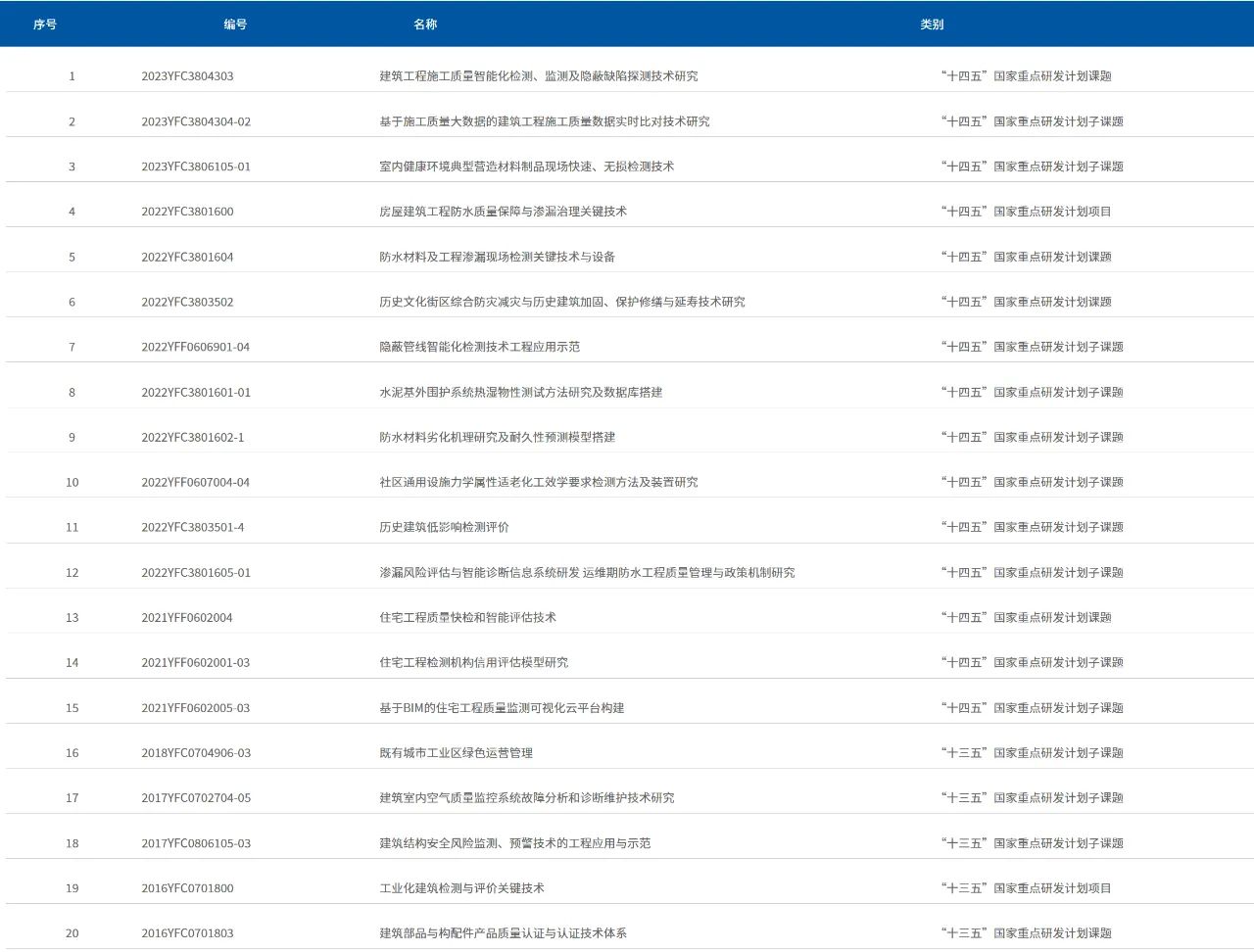The image size is (1254, 952).
Task: Click the 历史建筑低影响检测评价 project name
Action: tap(444, 527)
